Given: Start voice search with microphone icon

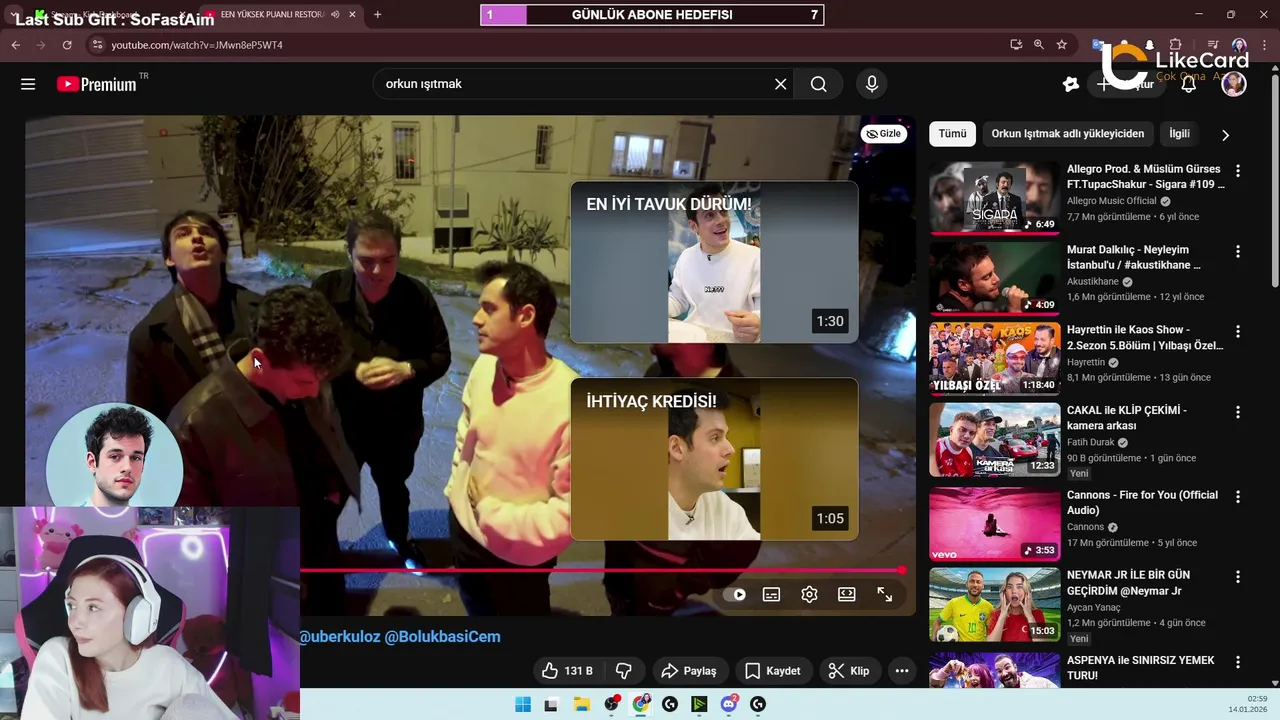Looking at the screenshot, I should click(872, 84).
